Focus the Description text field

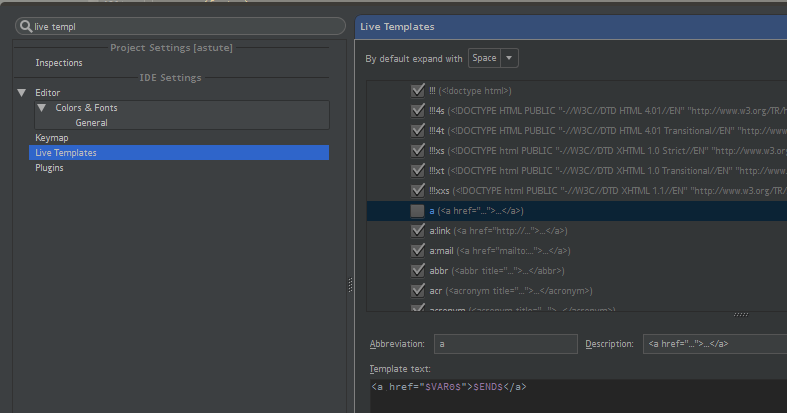click(714, 344)
